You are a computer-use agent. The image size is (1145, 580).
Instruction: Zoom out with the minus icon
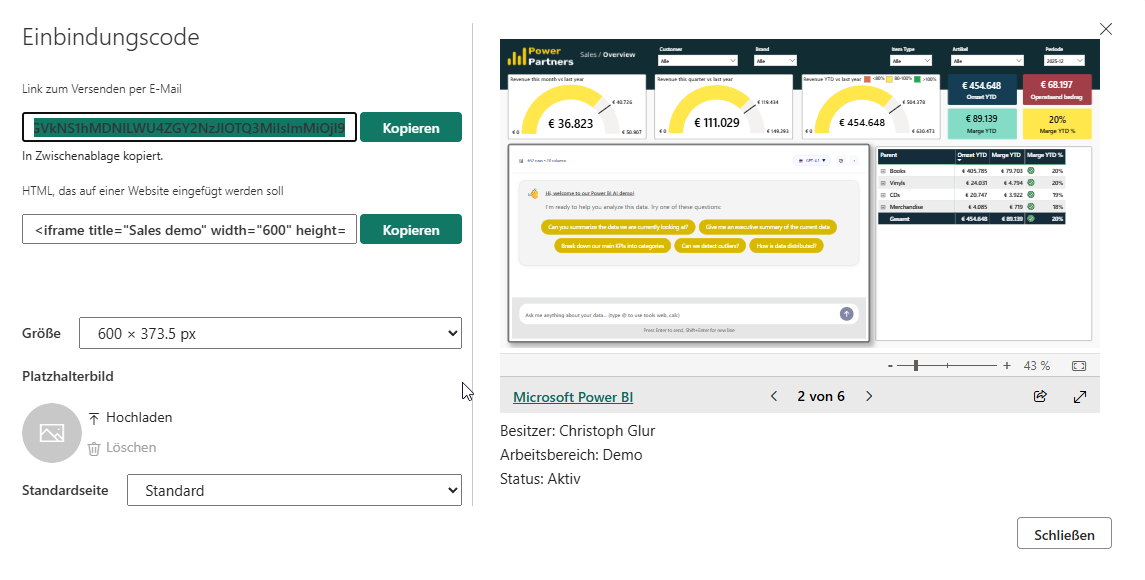[x=890, y=366]
